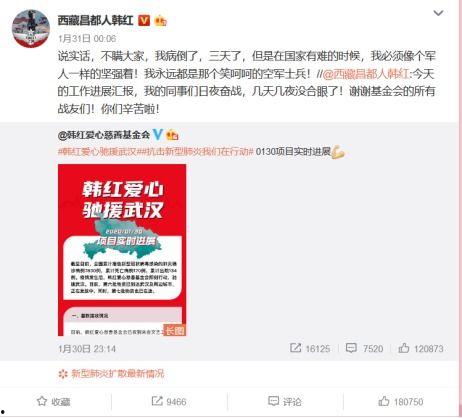
Task: Follow the @西藏昌都人韩红 mention in post text
Action: click(x=365, y=74)
